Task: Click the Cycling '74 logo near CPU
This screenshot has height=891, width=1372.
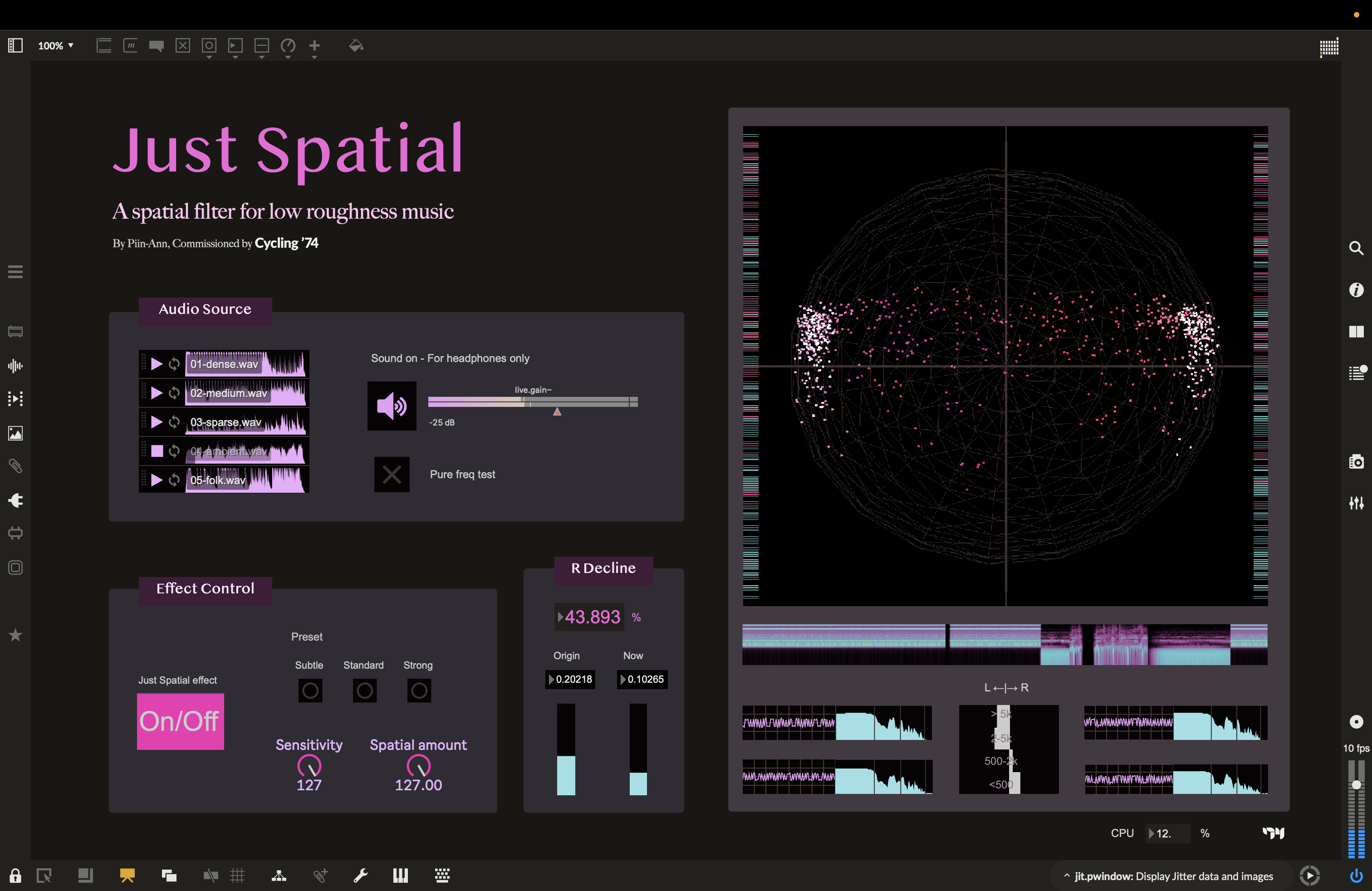Action: coord(1274,833)
